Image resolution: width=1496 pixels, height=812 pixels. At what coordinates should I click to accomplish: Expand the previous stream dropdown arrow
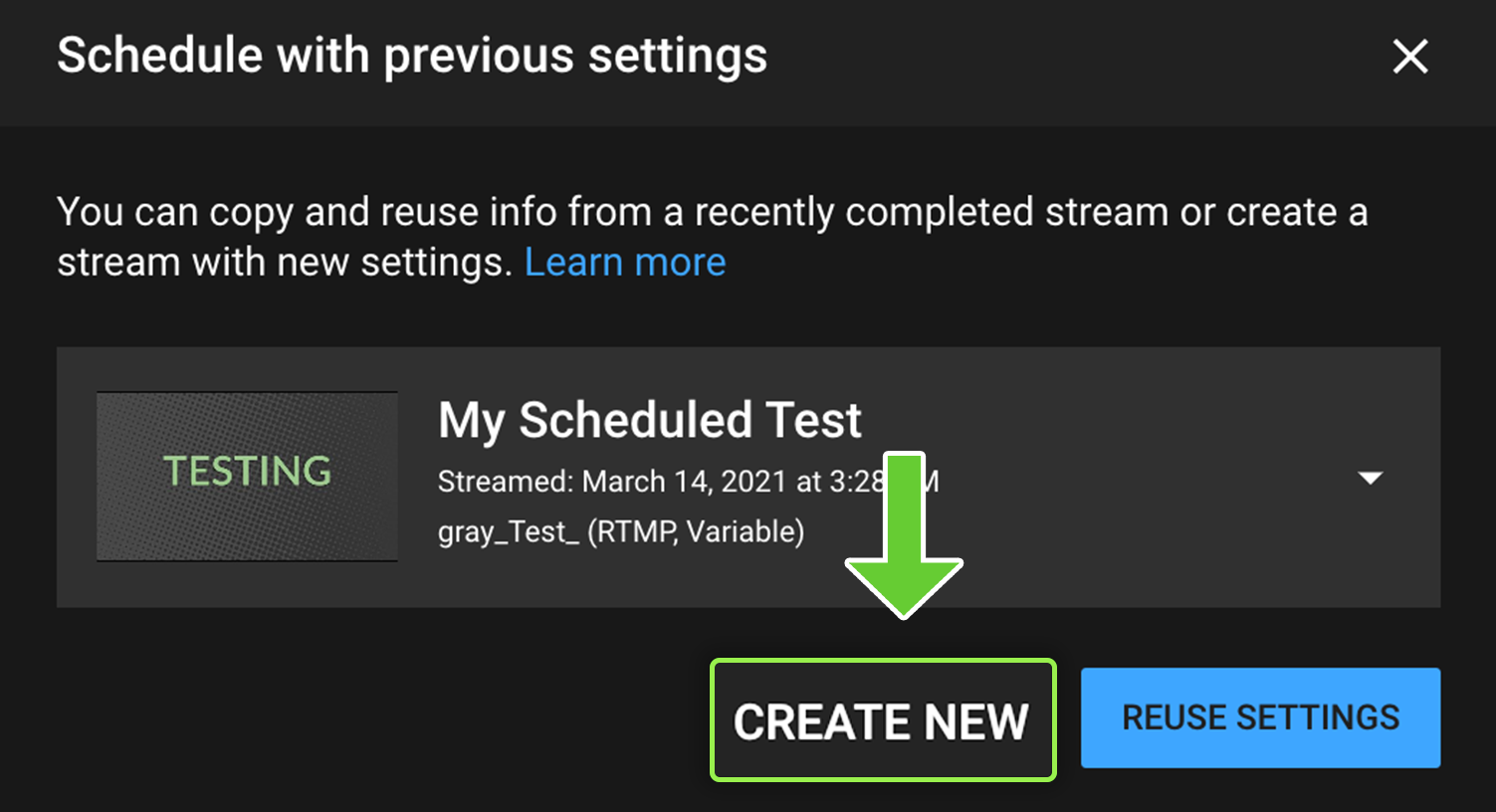pyautogui.click(x=1371, y=478)
